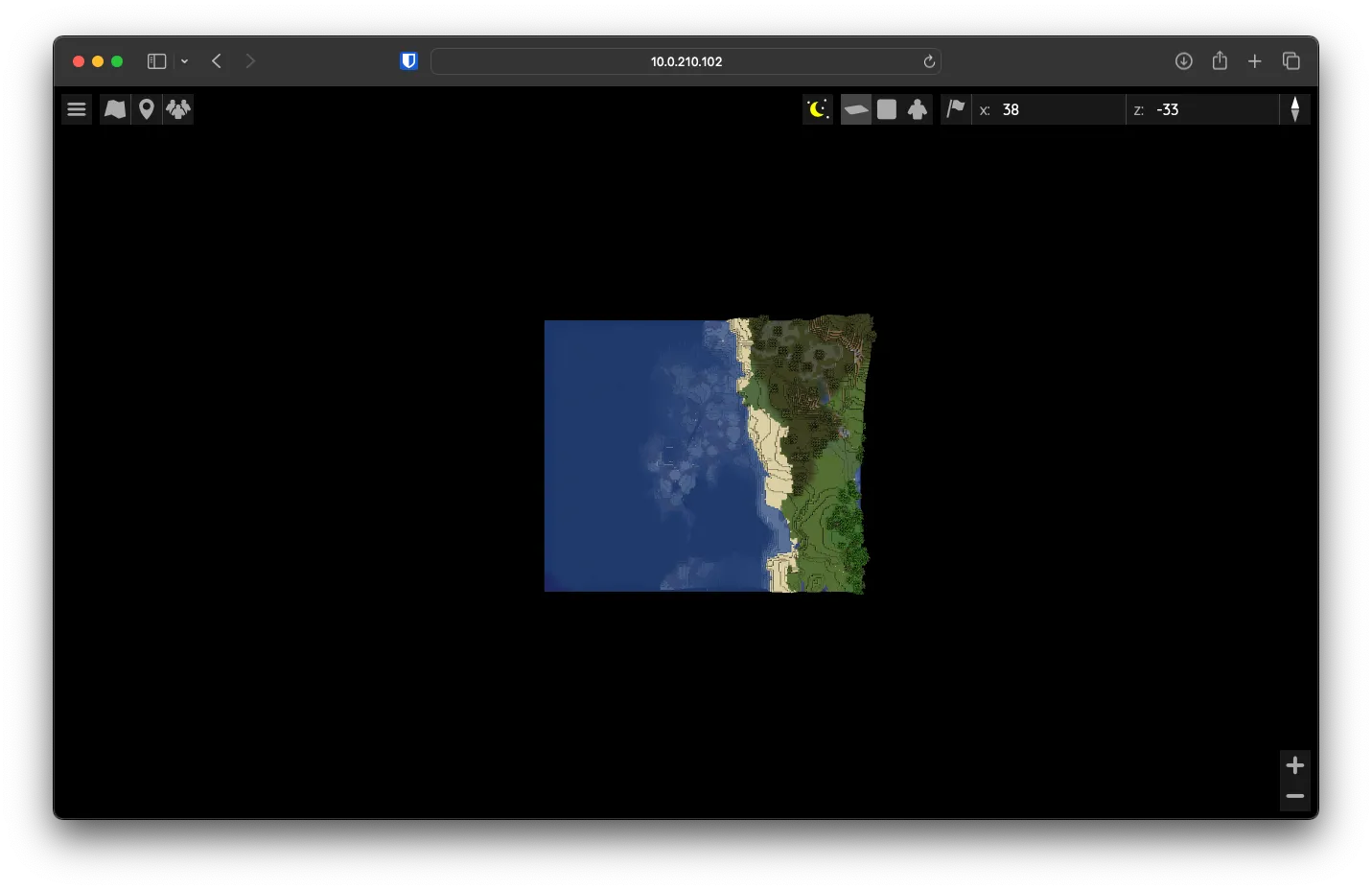Viewport: 1372px width, 890px height.
Task: Switch to perspective view
Action: click(x=856, y=109)
